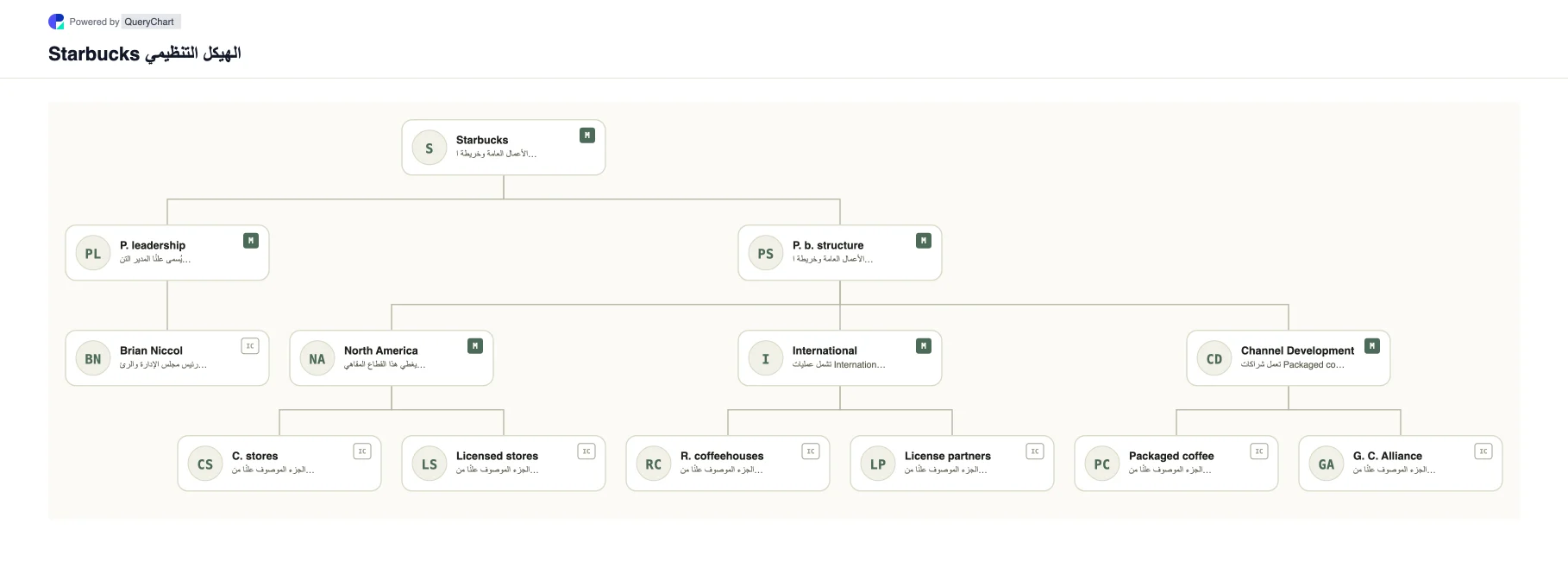Click the LS avatar for Licensed stores
The height and width of the screenshot is (568, 1568).
click(x=430, y=464)
